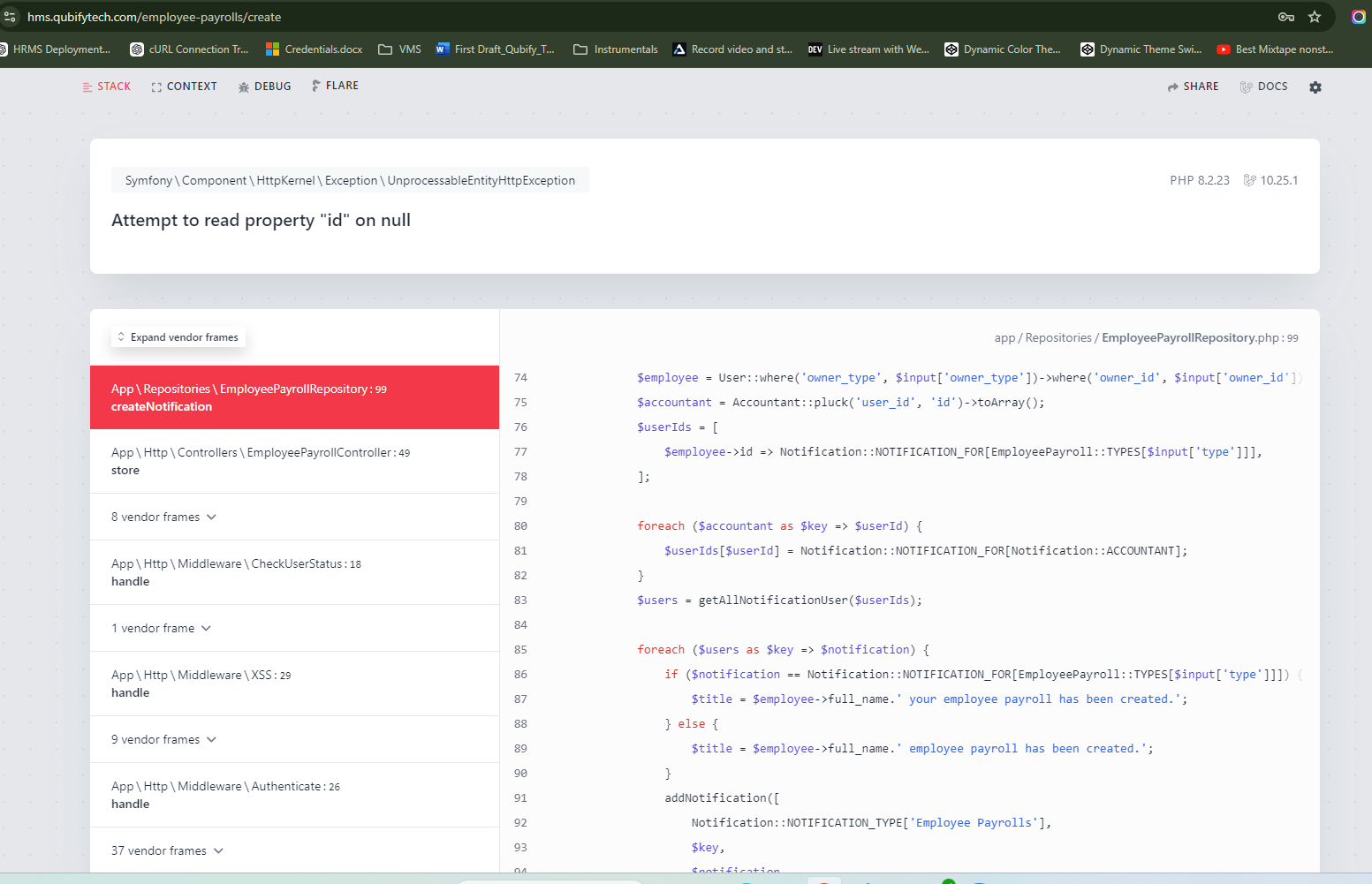Click the SHARE arrow icon
The width and height of the screenshot is (1372, 884).
click(x=1172, y=87)
